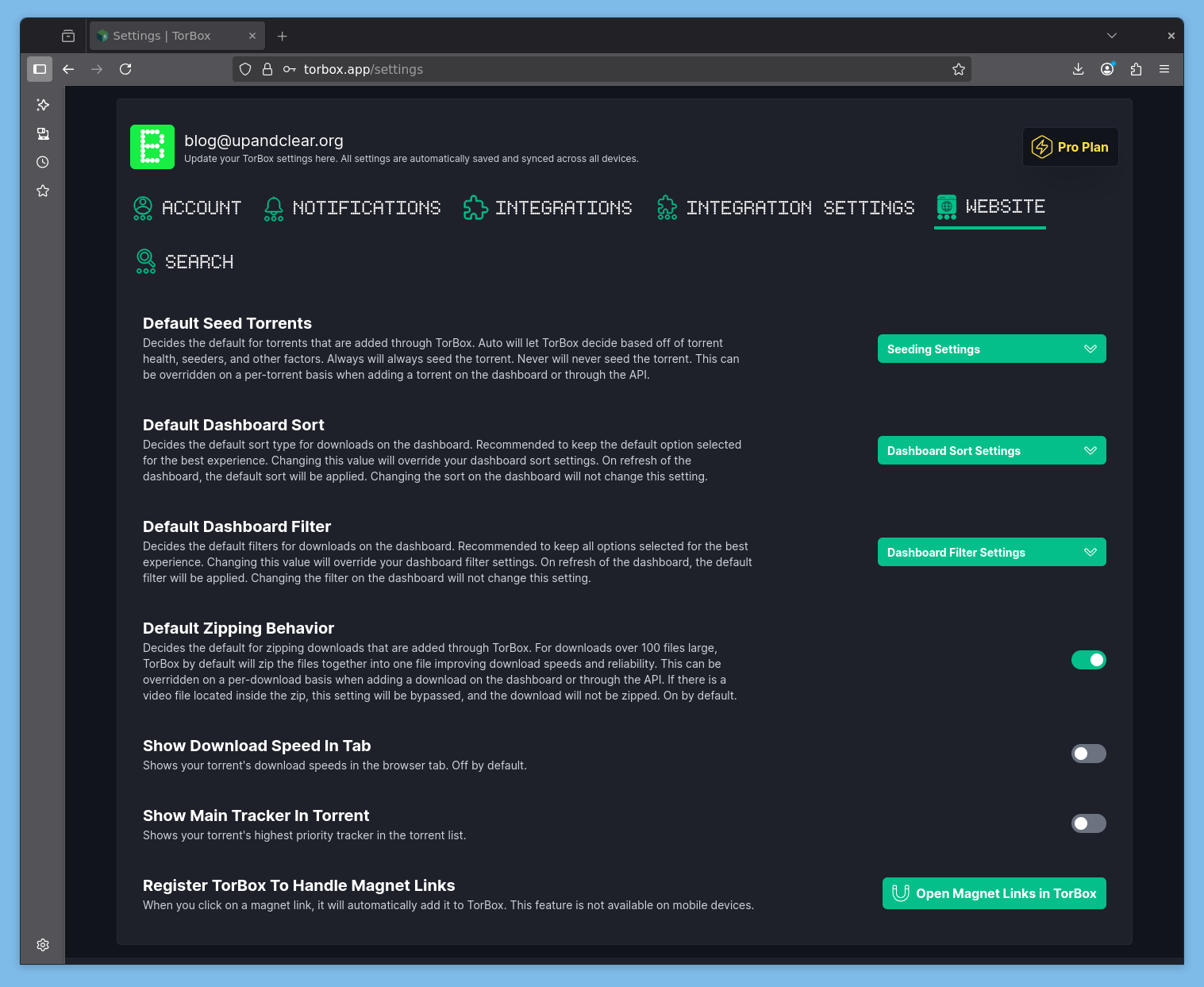The image size is (1204, 987).
Task: Click the Default Dashboard Sort heading
Action: tap(233, 425)
